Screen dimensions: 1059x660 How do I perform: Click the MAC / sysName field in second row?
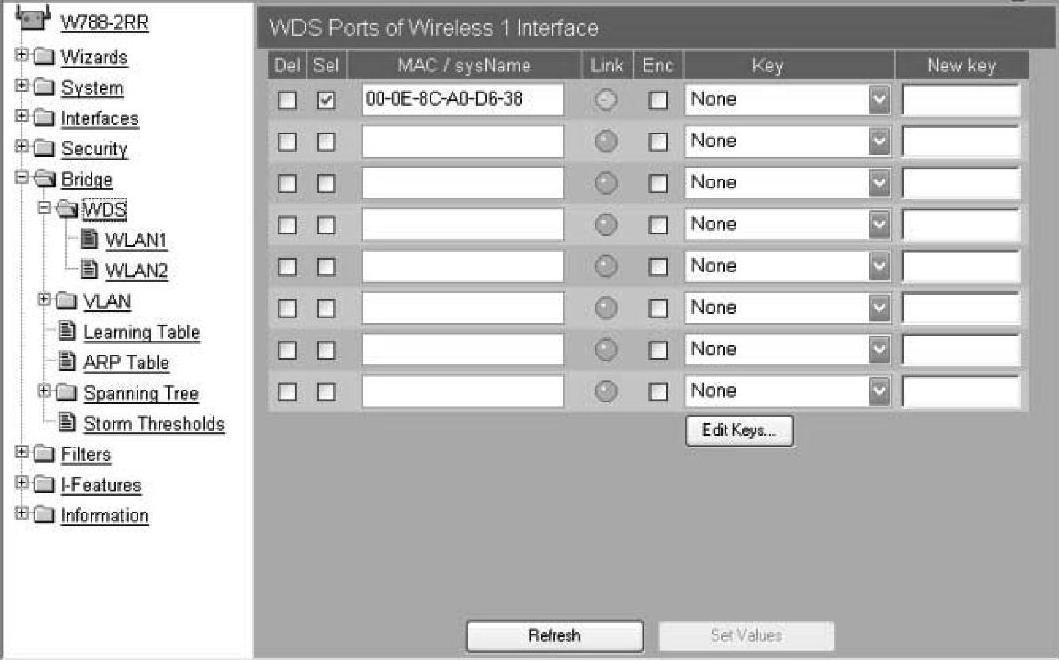point(462,142)
